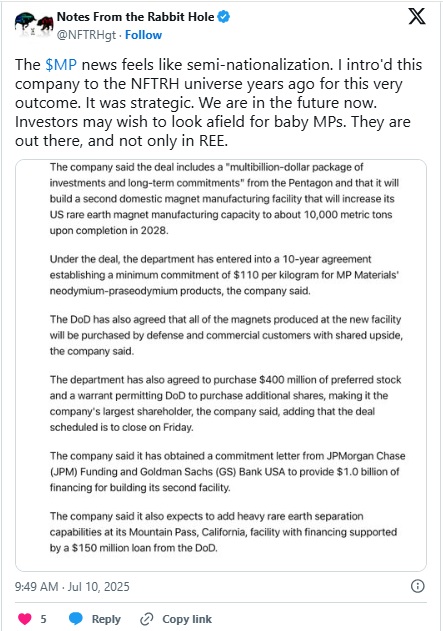Image resolution: width=443 pixels, height=631 pixels.
Task: Click the image paragraph about $400 million preferred stock
Action: [x=225, y=403]
